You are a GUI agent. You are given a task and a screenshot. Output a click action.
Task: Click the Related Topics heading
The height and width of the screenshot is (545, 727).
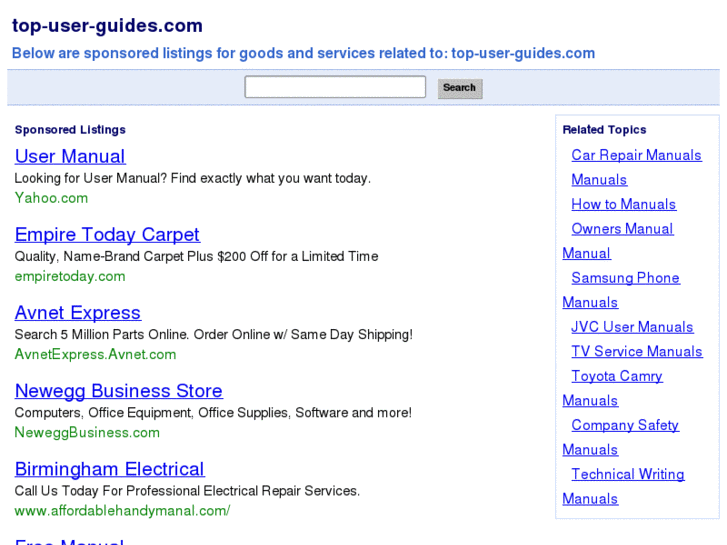[x=604, y=130]
